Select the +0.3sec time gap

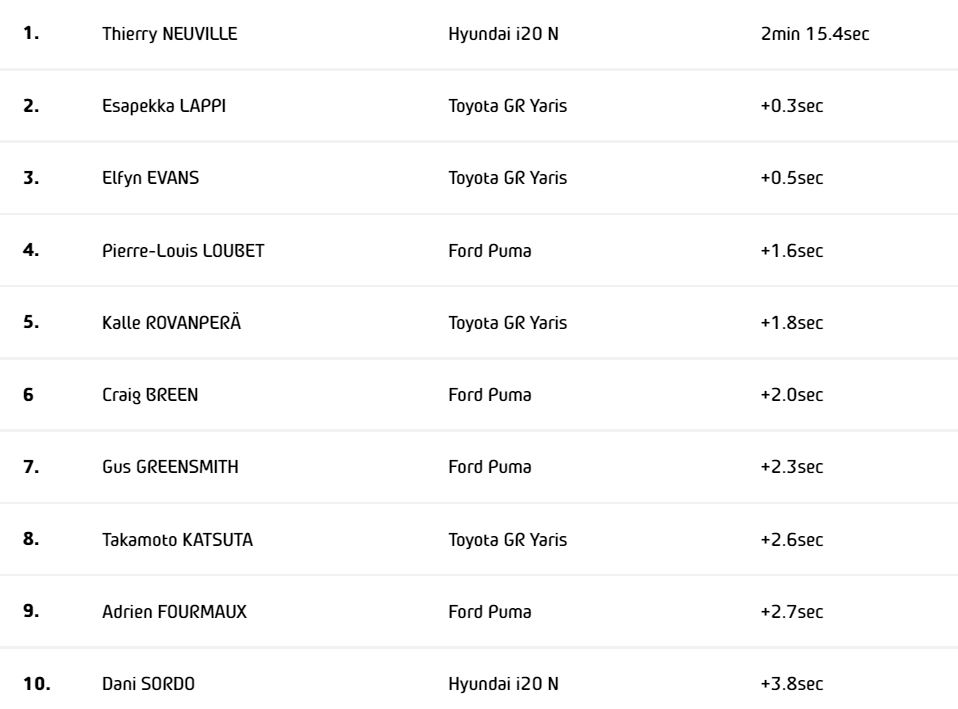point(791,106)
